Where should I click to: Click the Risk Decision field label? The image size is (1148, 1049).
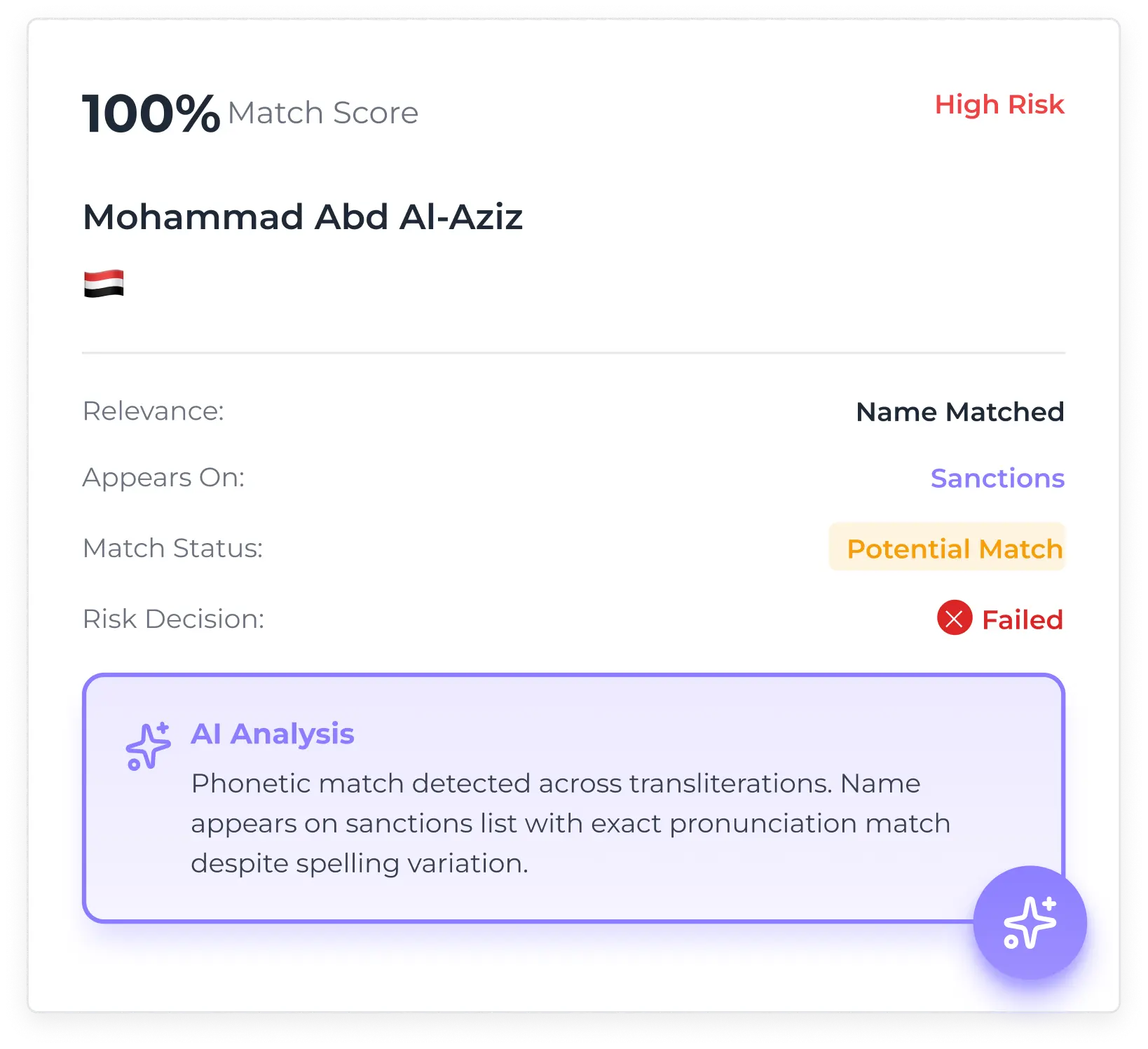click(x=173, y=619)
